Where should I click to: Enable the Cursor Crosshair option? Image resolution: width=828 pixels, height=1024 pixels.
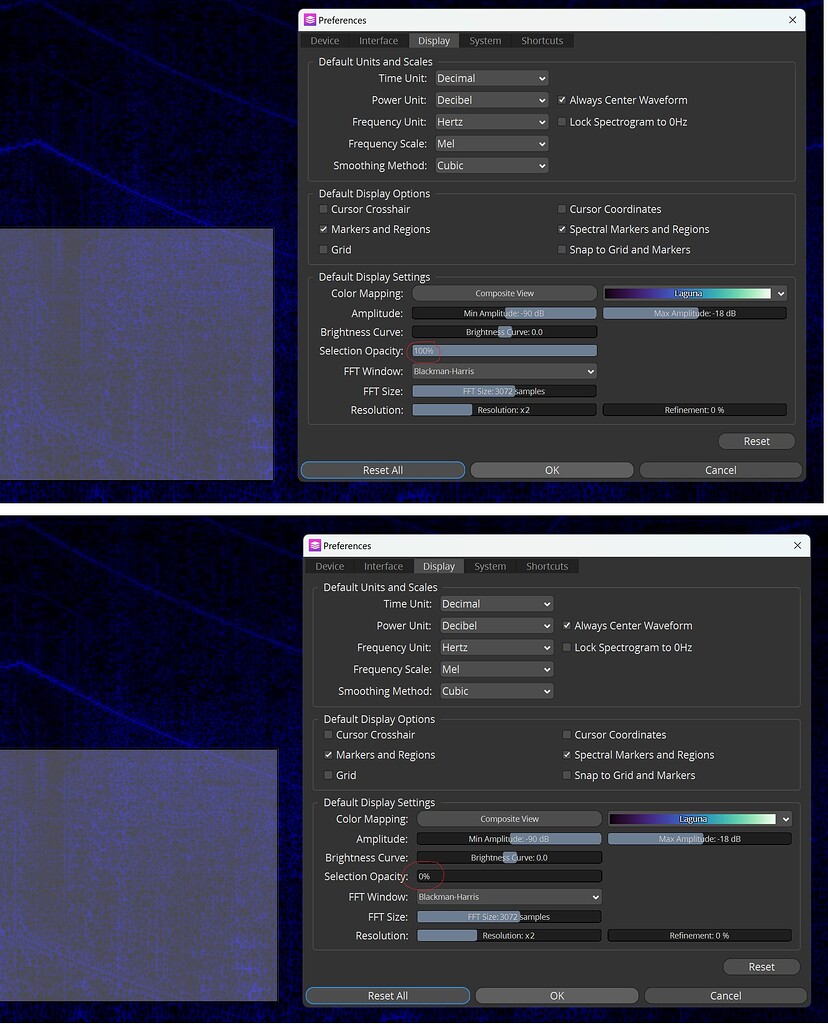point(323,209)
